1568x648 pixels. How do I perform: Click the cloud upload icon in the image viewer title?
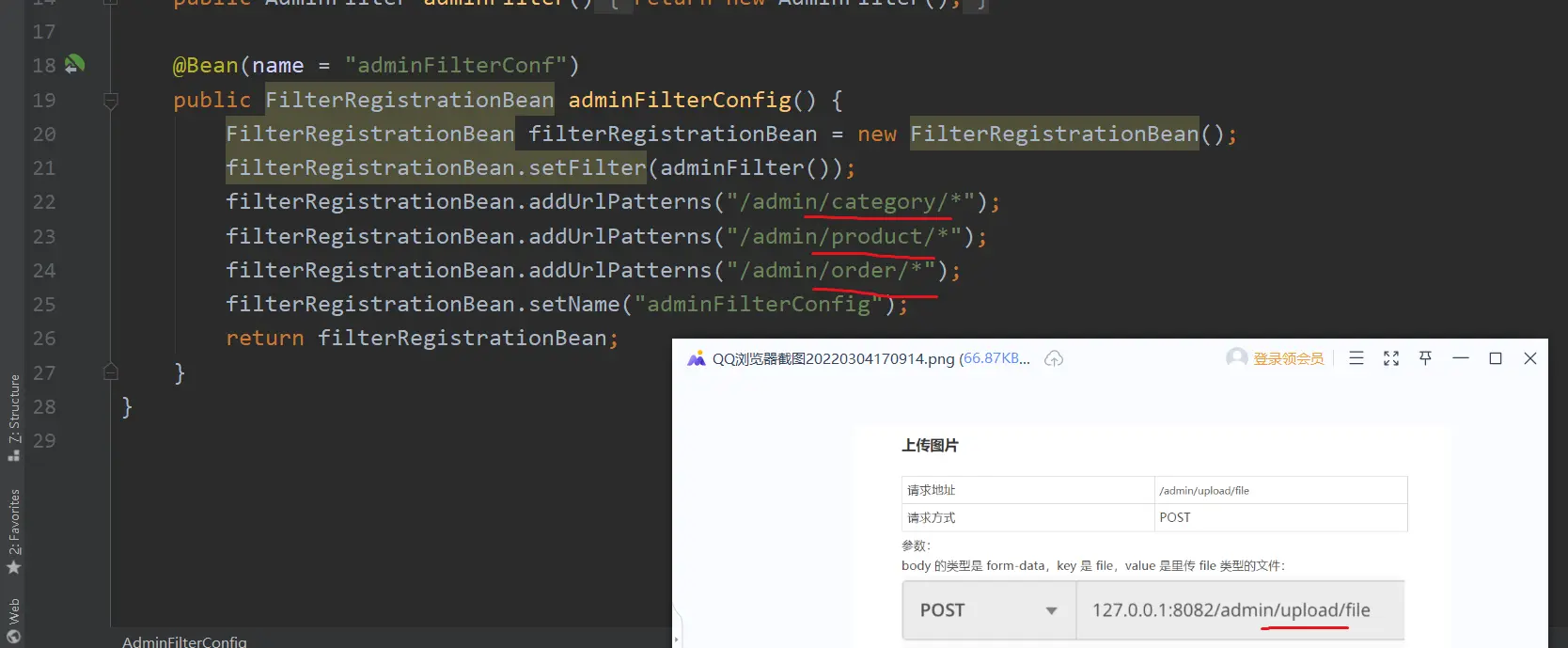(x=1054, y=358)
